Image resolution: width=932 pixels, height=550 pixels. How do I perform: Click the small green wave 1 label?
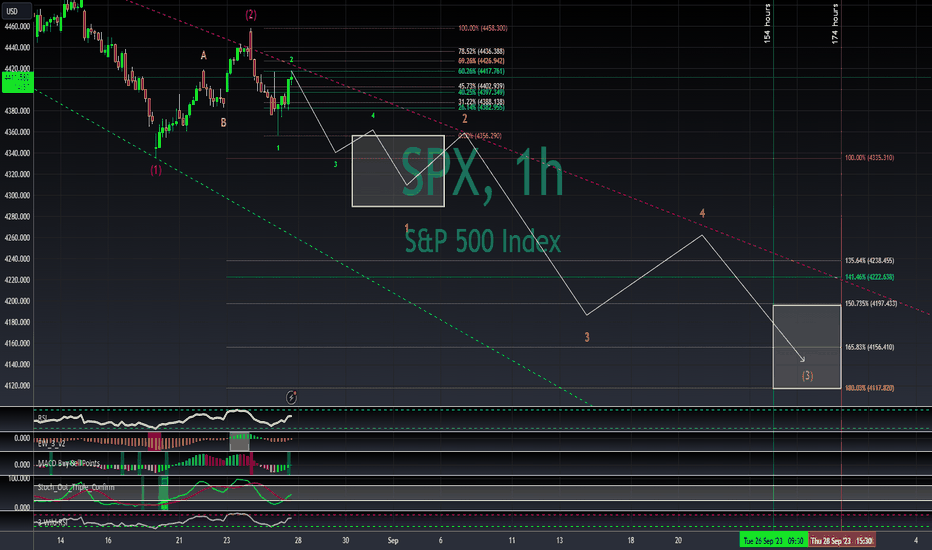(278, 147)
